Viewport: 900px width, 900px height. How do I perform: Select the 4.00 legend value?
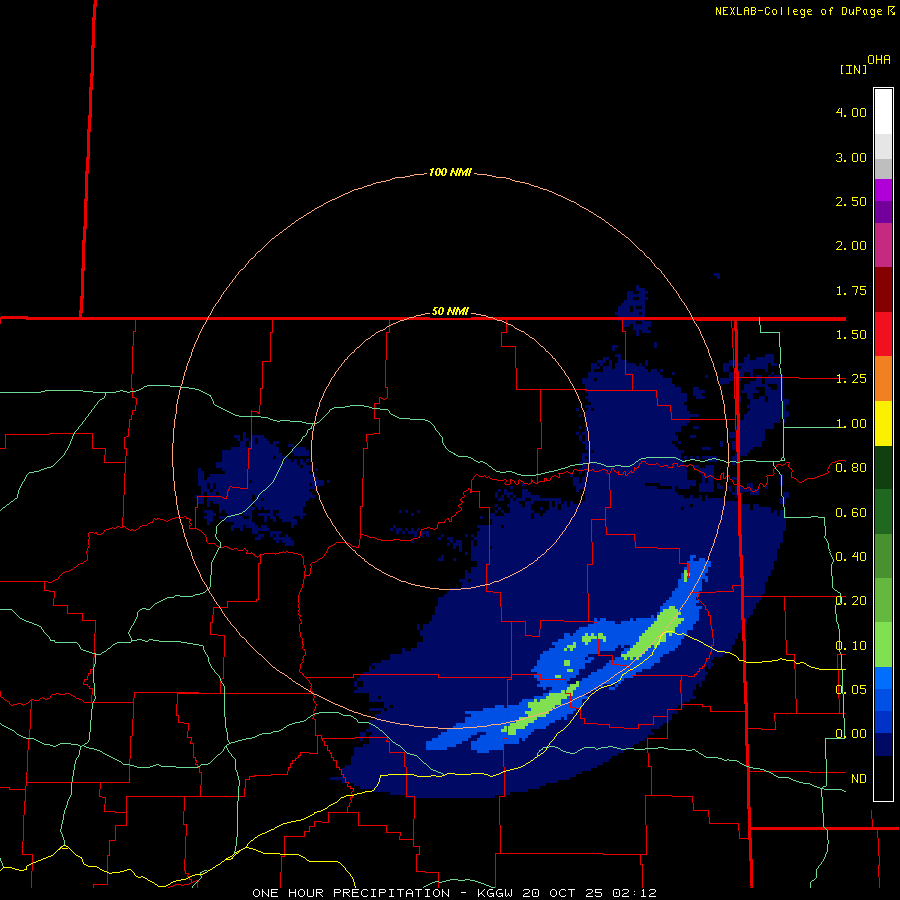(851, 112)
